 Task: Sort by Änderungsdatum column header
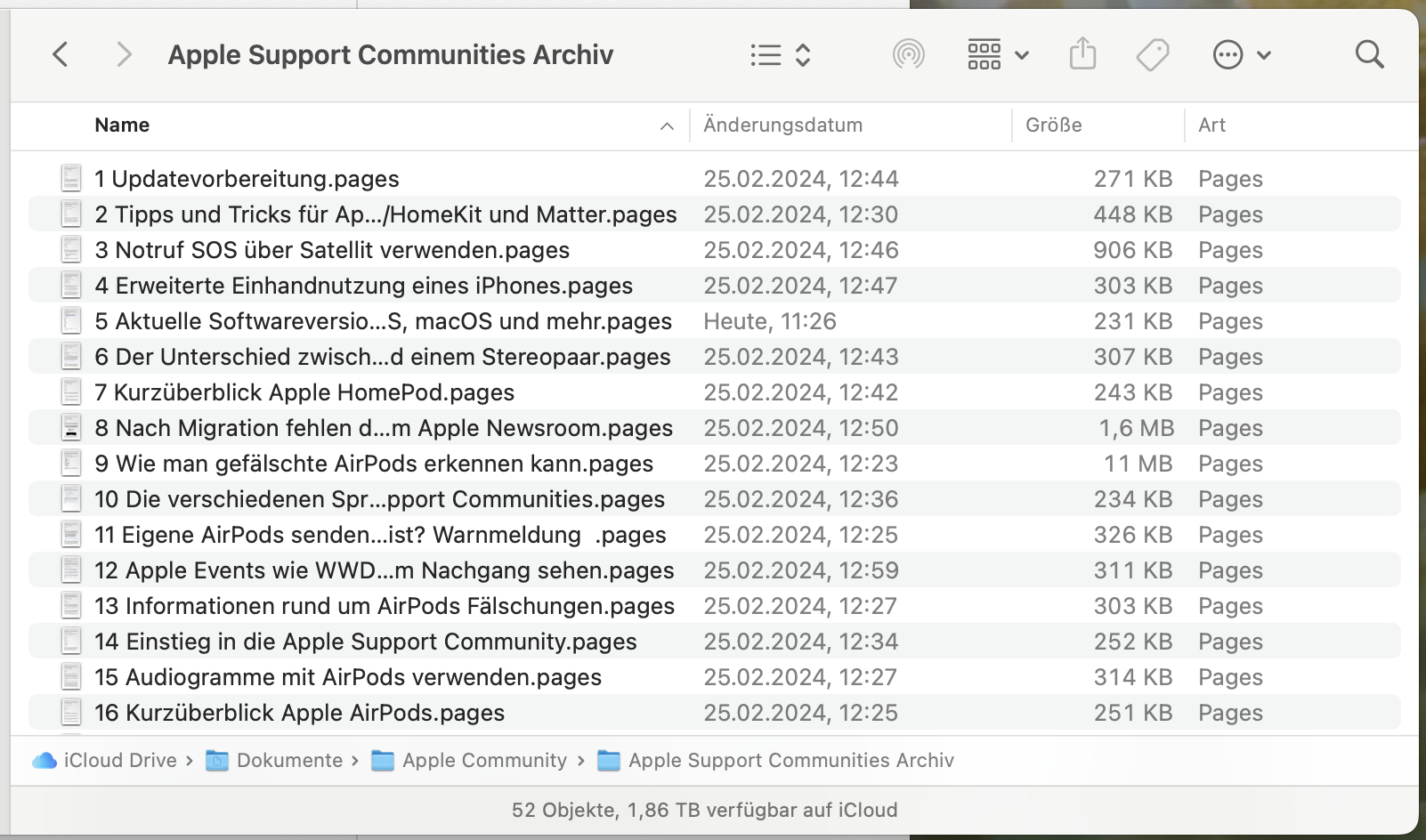[782, 125]
